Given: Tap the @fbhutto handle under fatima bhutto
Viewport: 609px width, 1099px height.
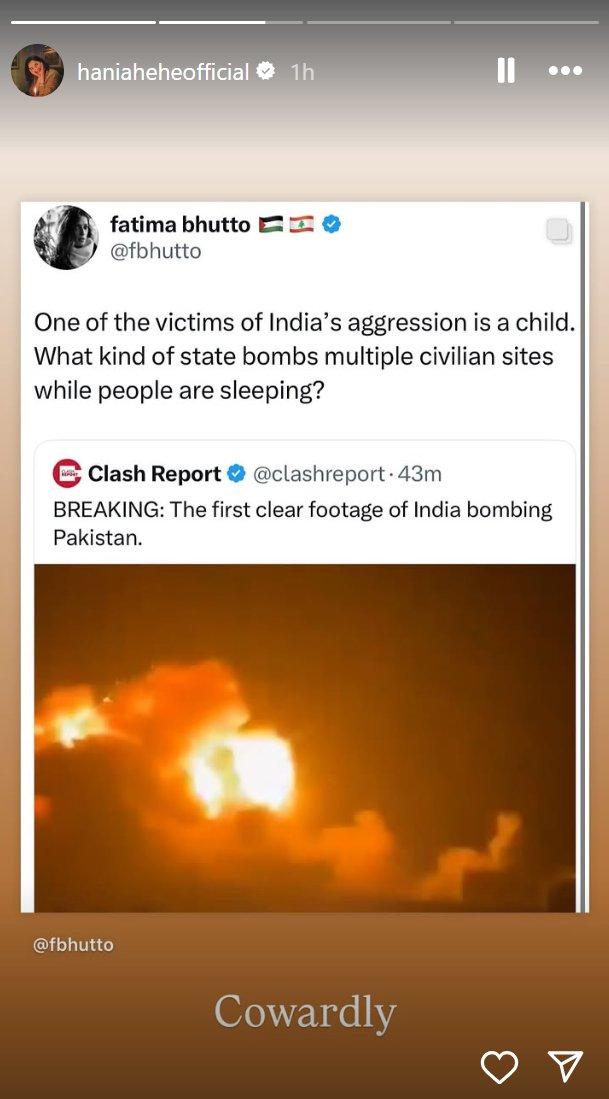Looking at the screenshot, I should (156, 251).
